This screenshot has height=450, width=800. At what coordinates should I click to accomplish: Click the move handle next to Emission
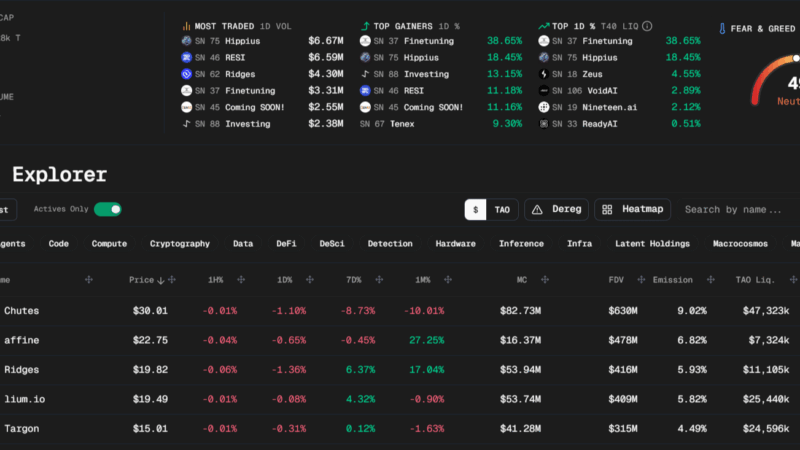tap(711, 280)
